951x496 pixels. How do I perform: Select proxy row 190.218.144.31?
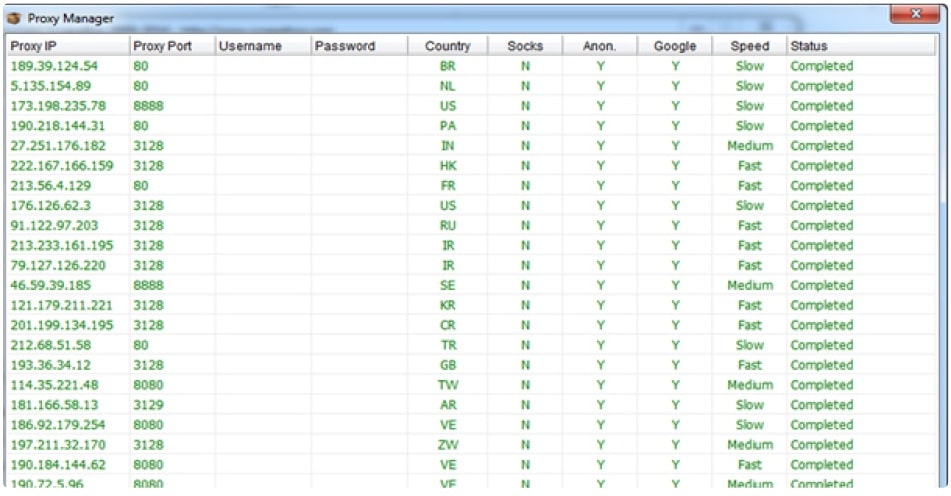tap(472, 126)
